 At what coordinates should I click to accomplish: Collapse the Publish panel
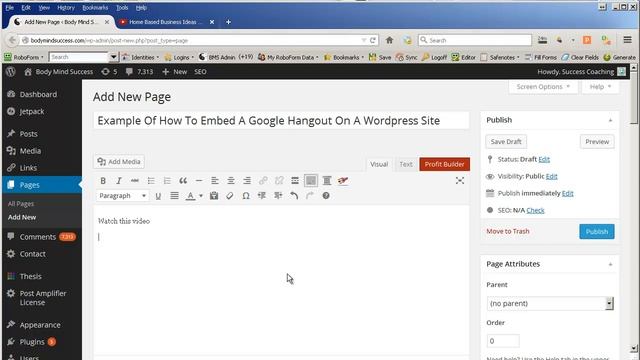coord(610,120)
